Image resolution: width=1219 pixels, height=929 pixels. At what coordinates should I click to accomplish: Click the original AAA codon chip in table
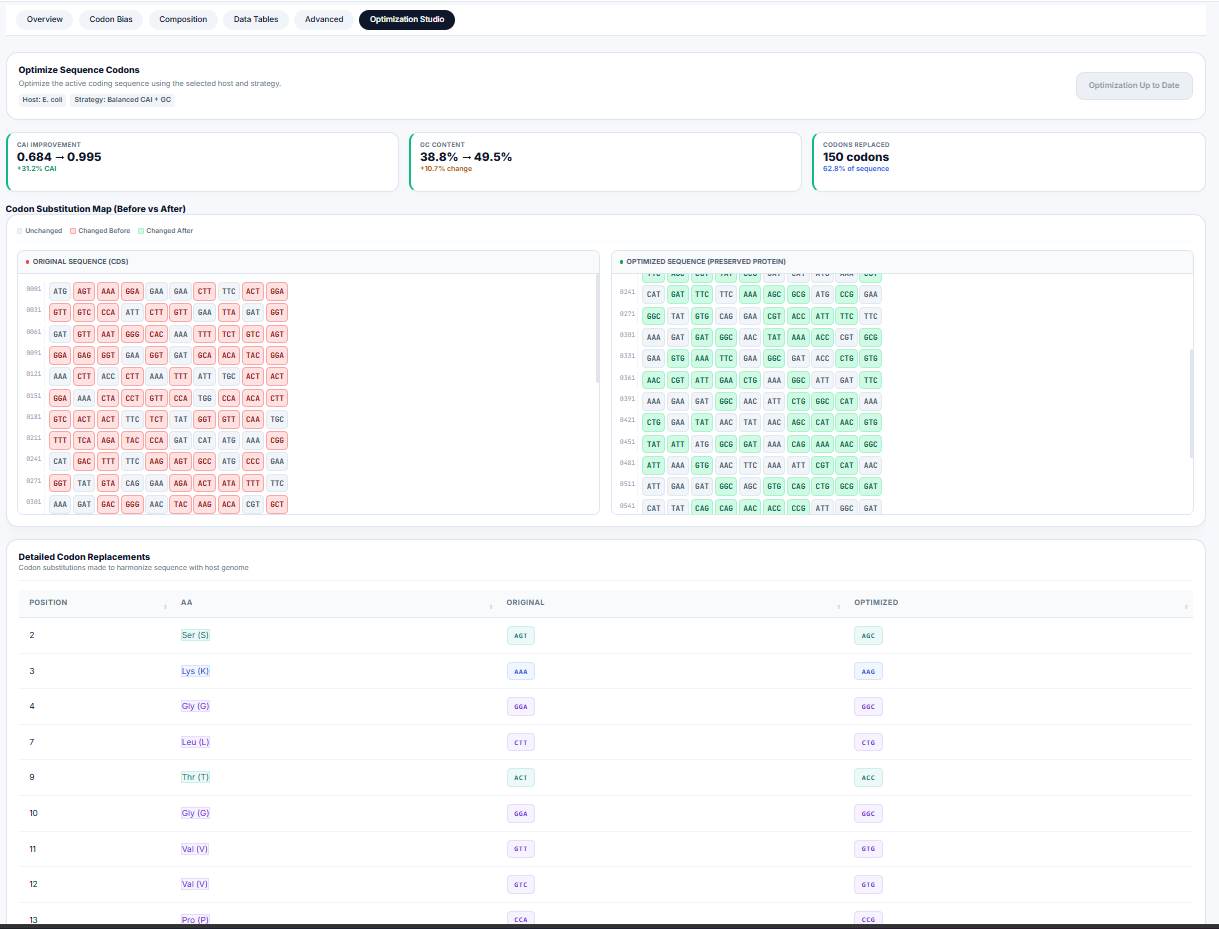click(520, 671)
